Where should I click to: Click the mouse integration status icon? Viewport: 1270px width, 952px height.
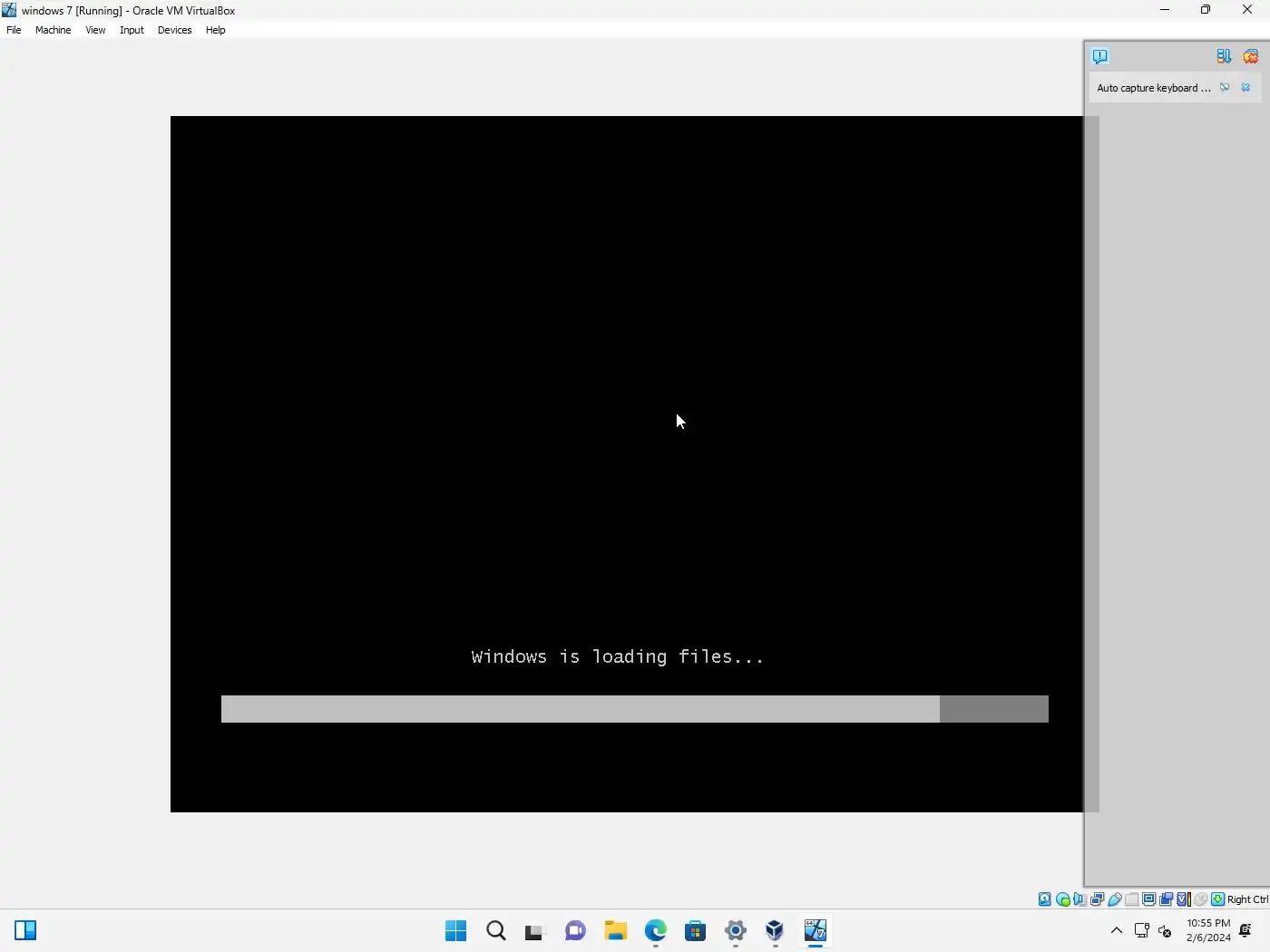1200,899
